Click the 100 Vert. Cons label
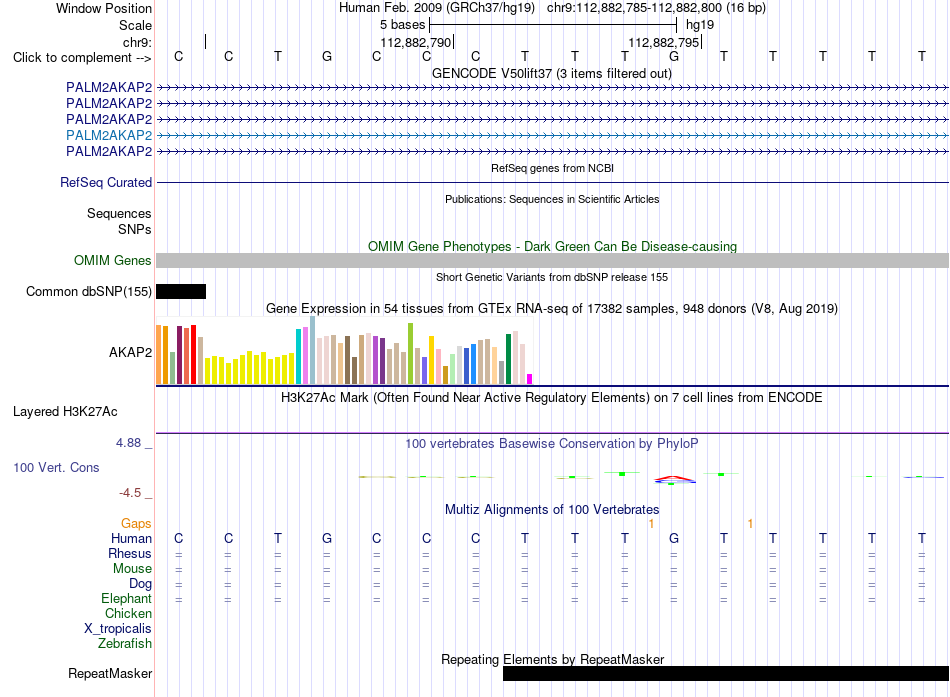950x697 pixels. 56,467
